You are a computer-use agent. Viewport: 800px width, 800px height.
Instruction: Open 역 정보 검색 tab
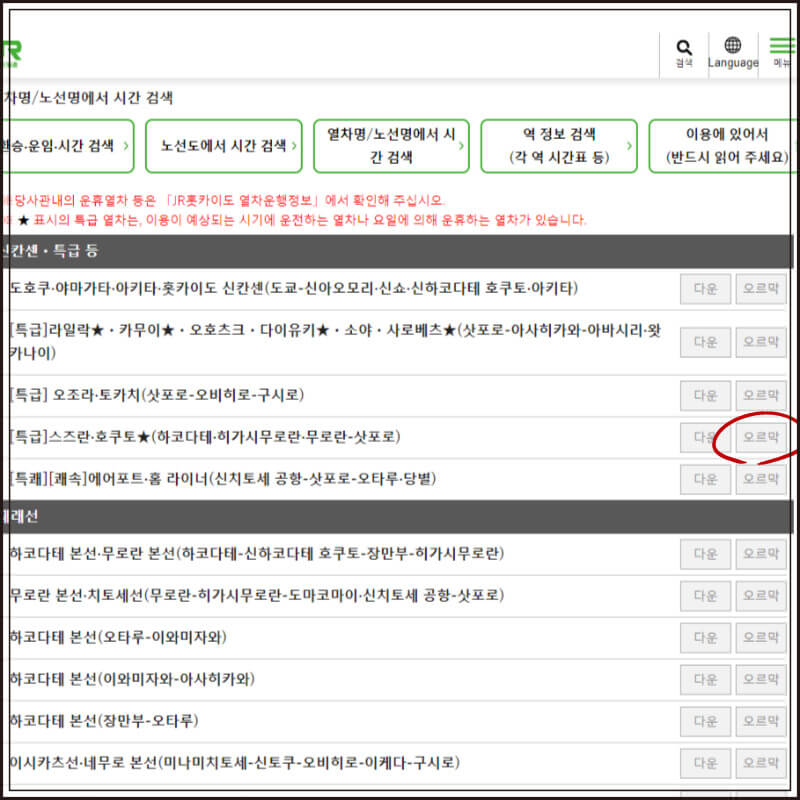559,146
